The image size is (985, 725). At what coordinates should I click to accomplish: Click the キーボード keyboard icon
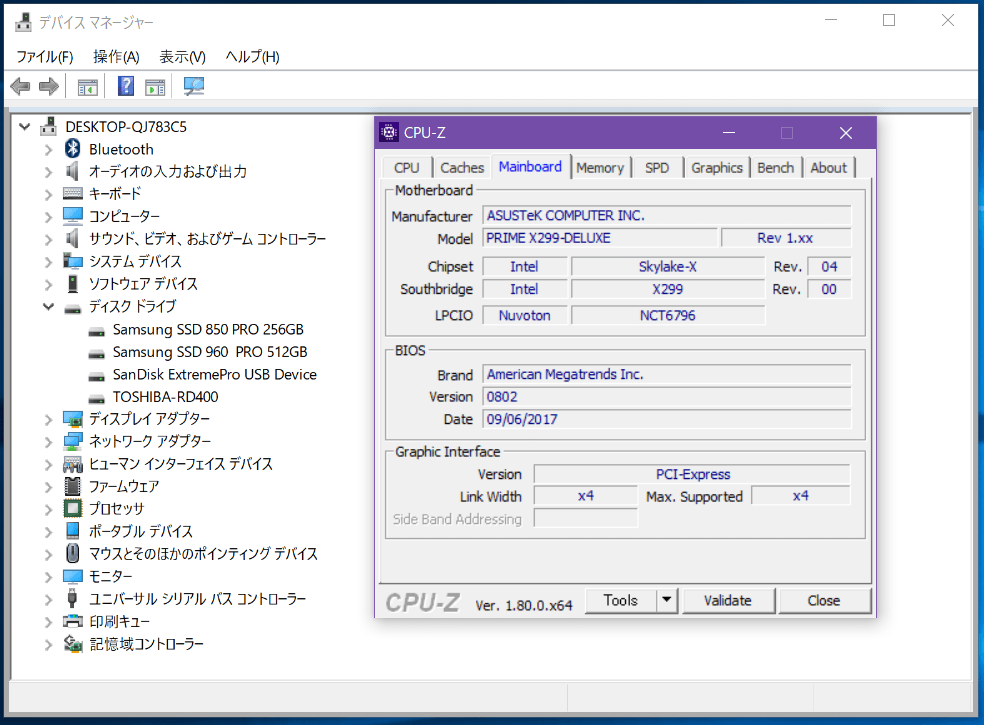73,194
